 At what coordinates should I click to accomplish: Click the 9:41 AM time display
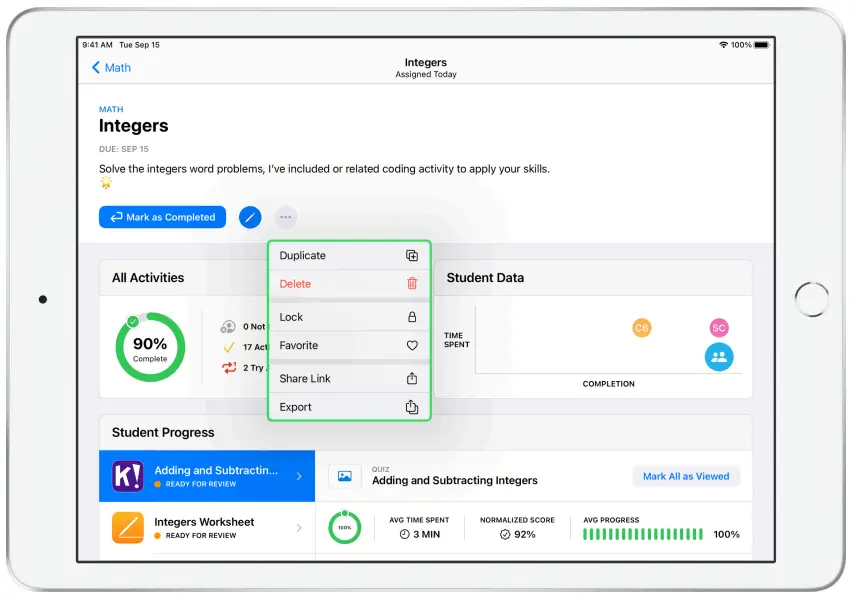97,45
